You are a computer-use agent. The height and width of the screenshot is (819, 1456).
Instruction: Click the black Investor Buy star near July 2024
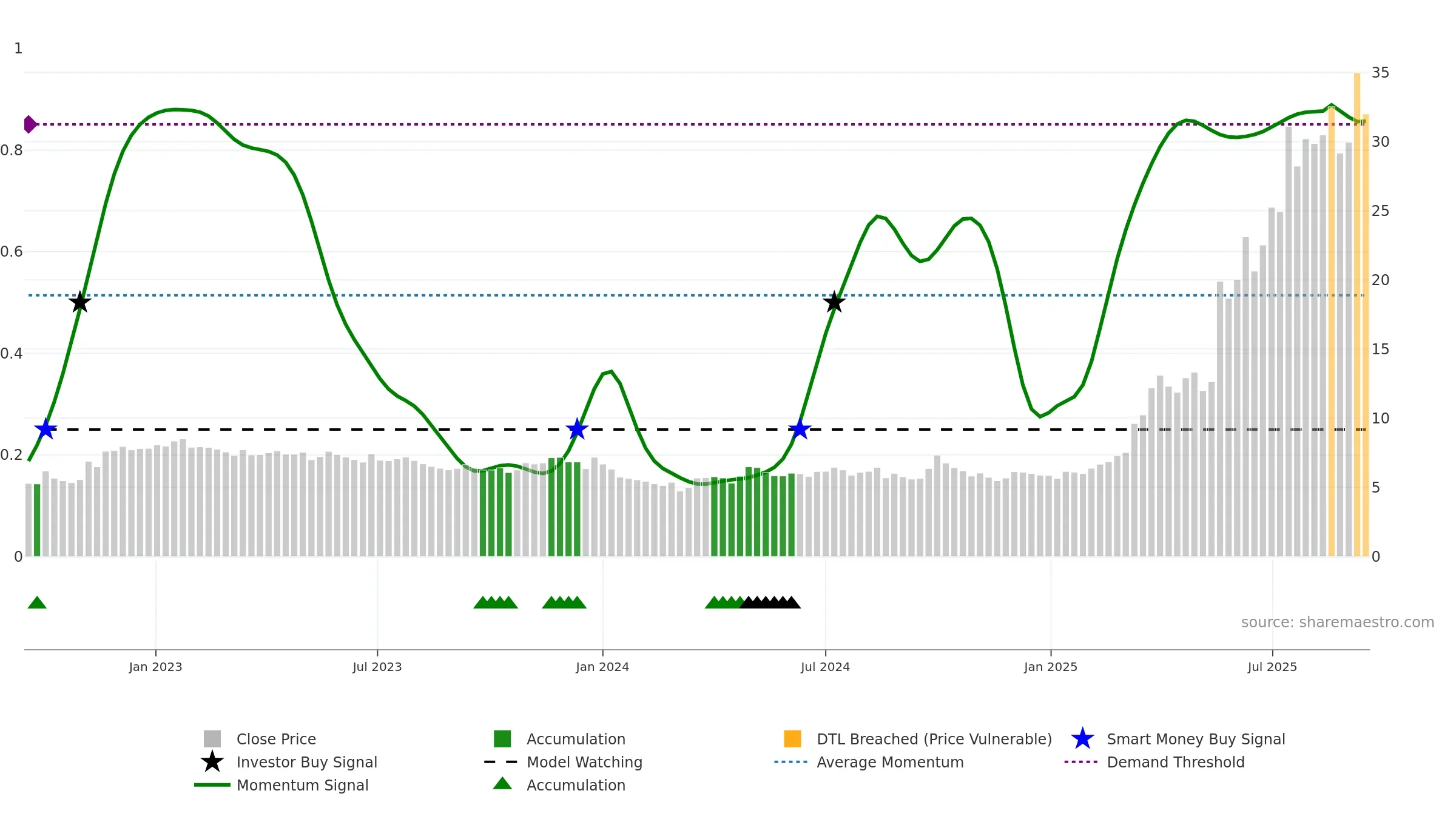coord(834,302)
